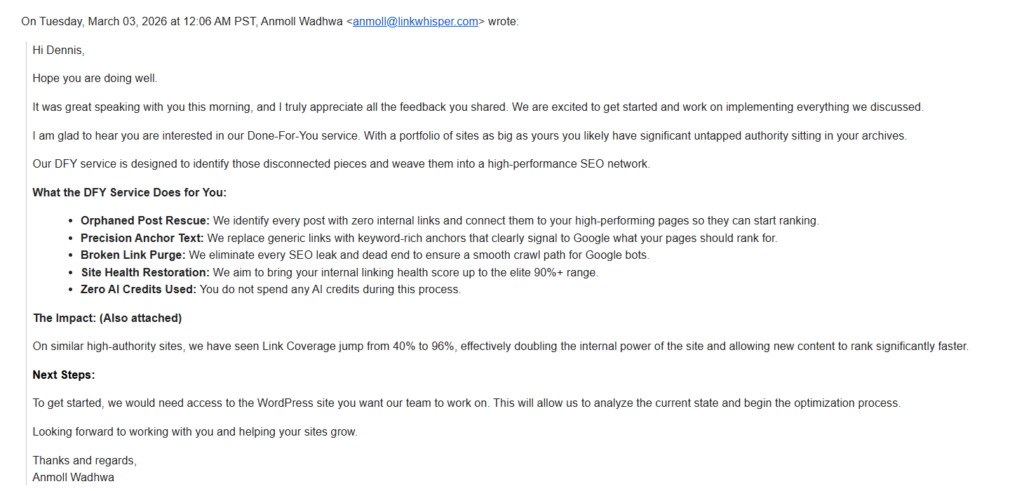Click the "Next Steps:" heading
This screenshot has height=491, width=1024.
[63, 375]
